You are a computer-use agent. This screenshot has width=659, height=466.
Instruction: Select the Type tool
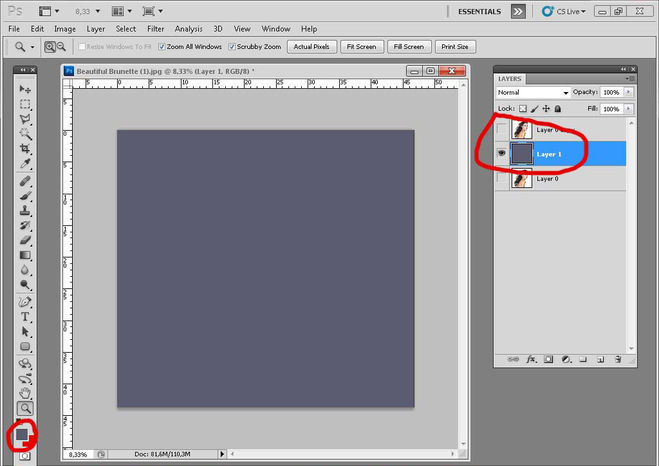[x=26, y=316]
